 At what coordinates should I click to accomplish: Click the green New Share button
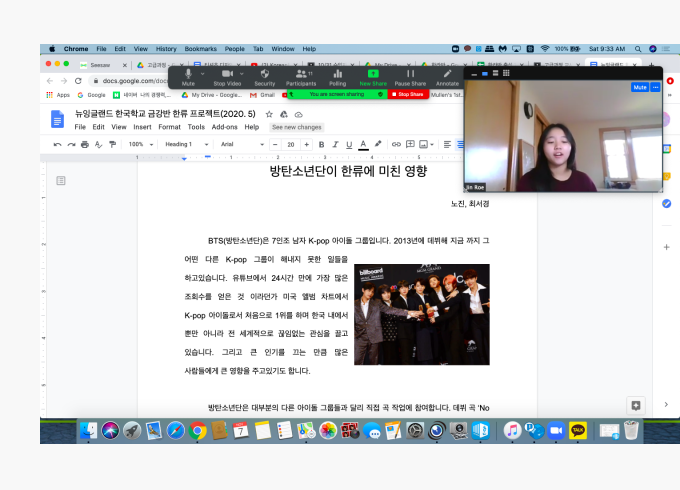pos(373,77)
